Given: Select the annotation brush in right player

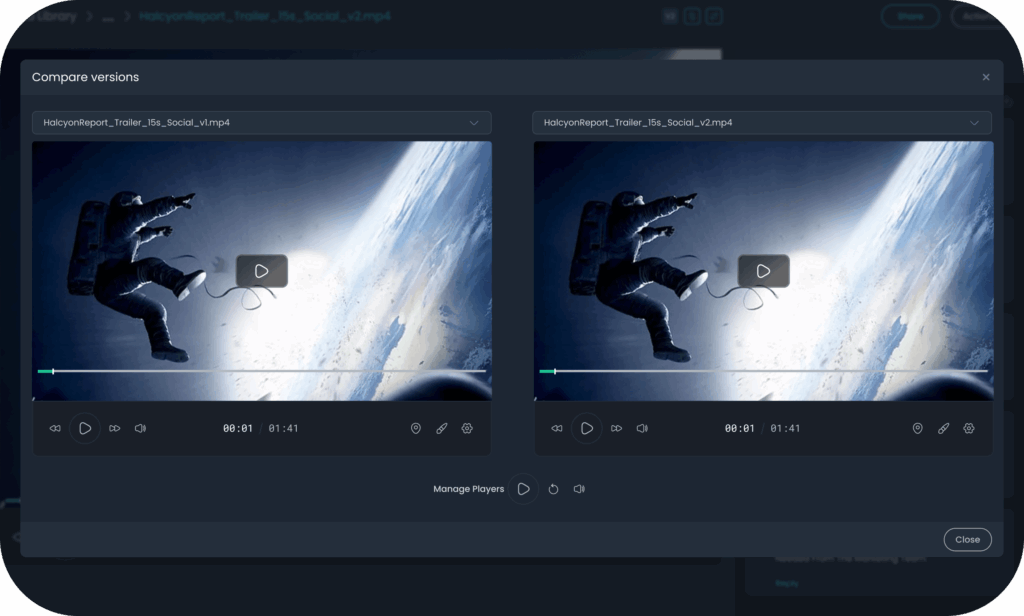Looking at the screenshot, I should point(944,429).
